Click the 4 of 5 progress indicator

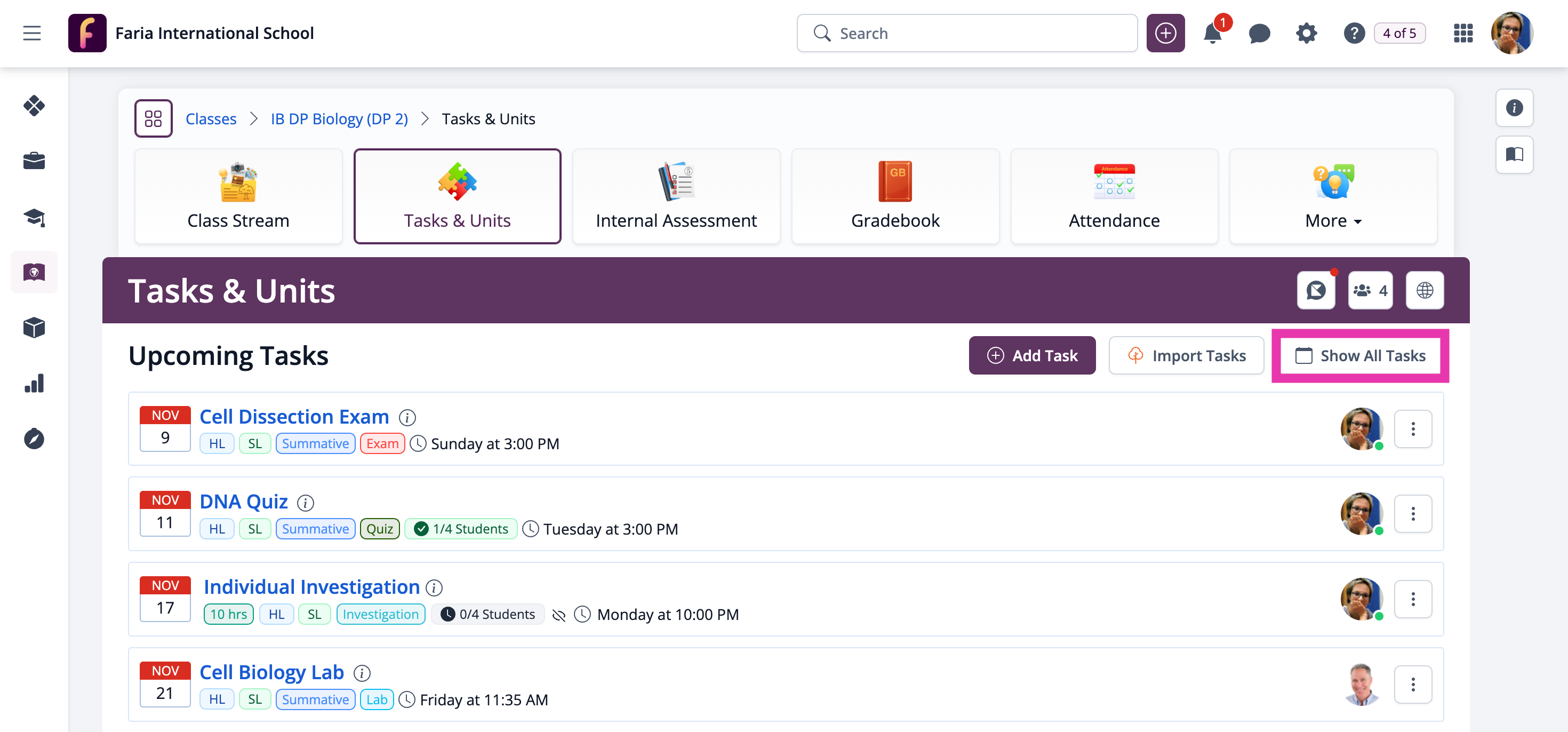tap(1399, 33)
